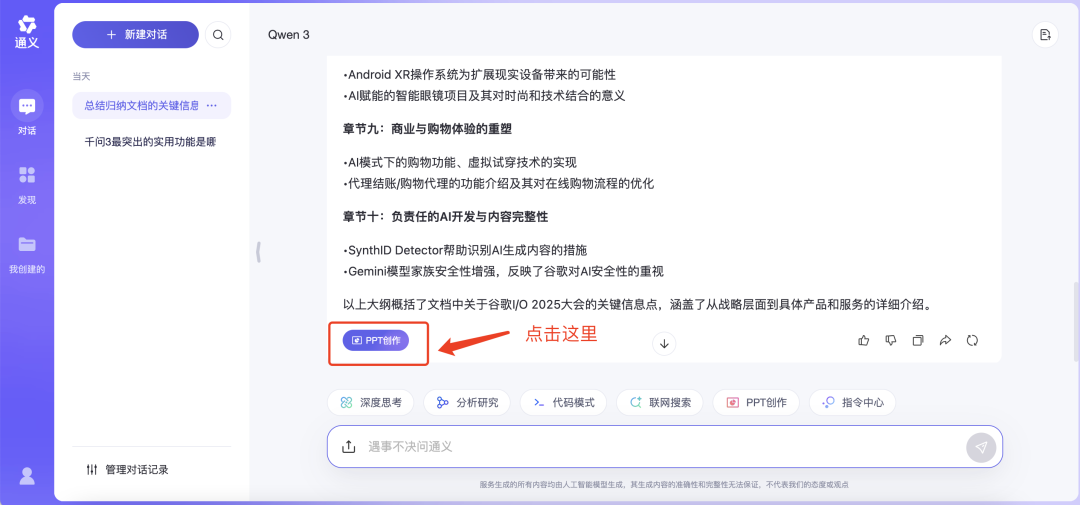Viewport: 1080px width, 505px height.
Task: Click the send message button
Action: click(981, 447)
